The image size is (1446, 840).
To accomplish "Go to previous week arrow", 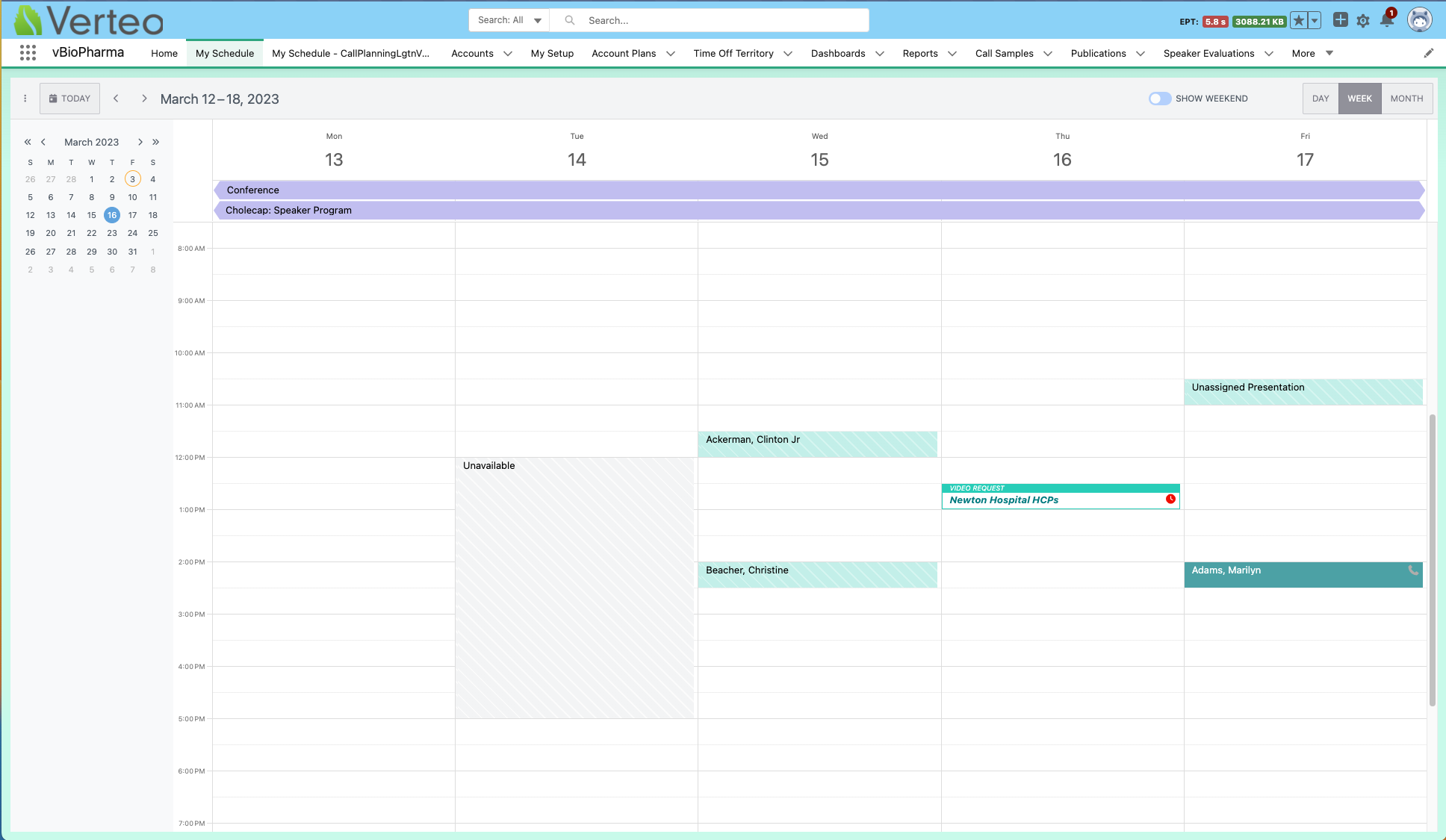I will point(116,99).
